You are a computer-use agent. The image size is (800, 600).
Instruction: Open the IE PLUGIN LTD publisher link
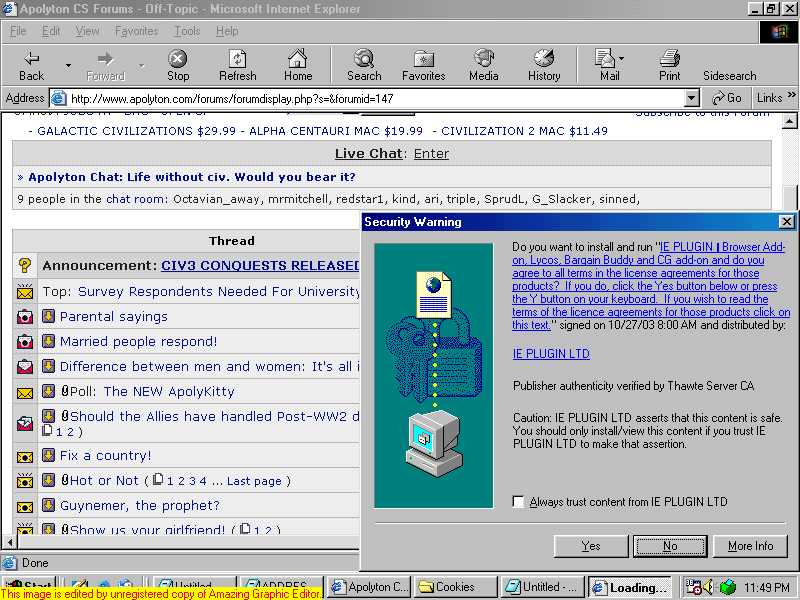coord(551,354)
